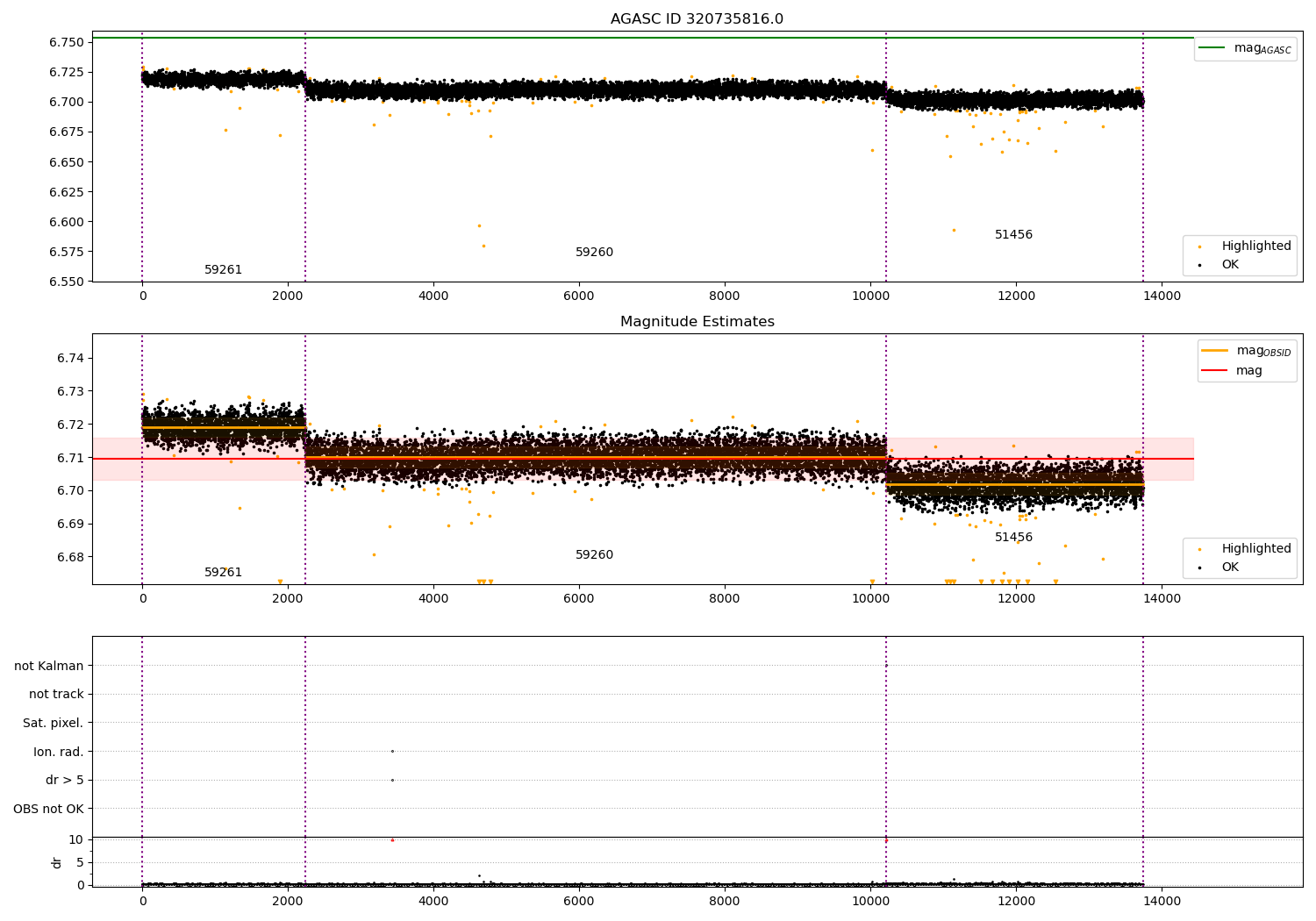Click the dot on the 'dr > 5' row
1316x921 pixels.
[x=392, y=780]
